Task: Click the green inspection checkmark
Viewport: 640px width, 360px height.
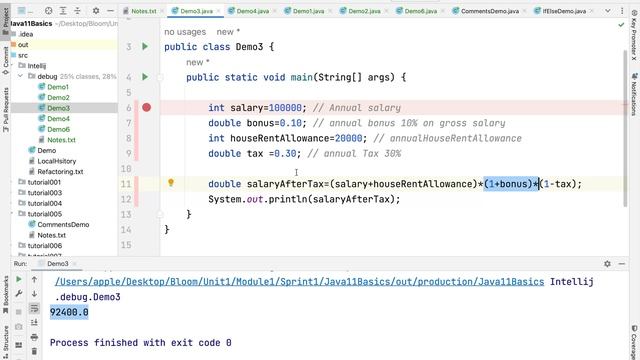Action: [x=621, y=25]
